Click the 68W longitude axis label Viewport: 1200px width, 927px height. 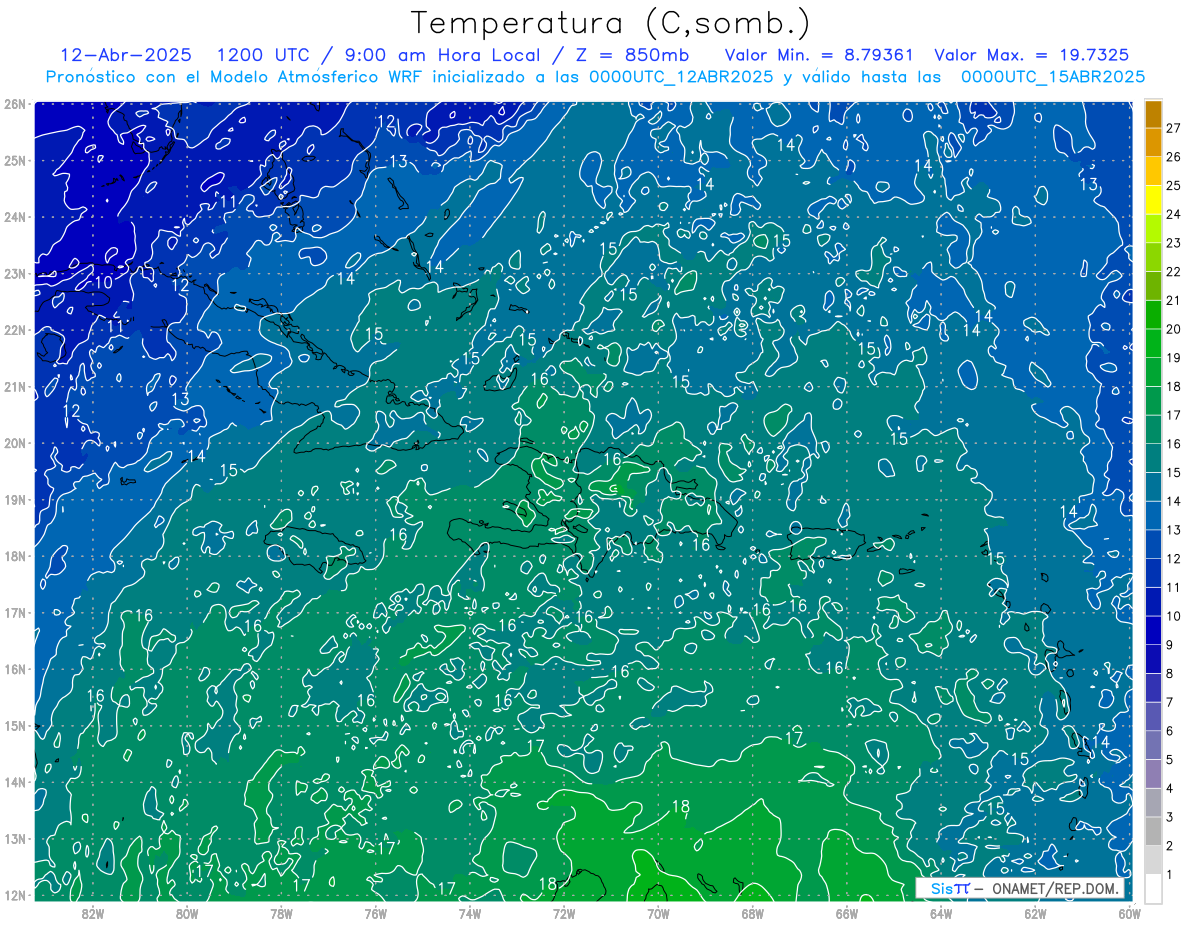pyautogui.click(x=752, y=913)
